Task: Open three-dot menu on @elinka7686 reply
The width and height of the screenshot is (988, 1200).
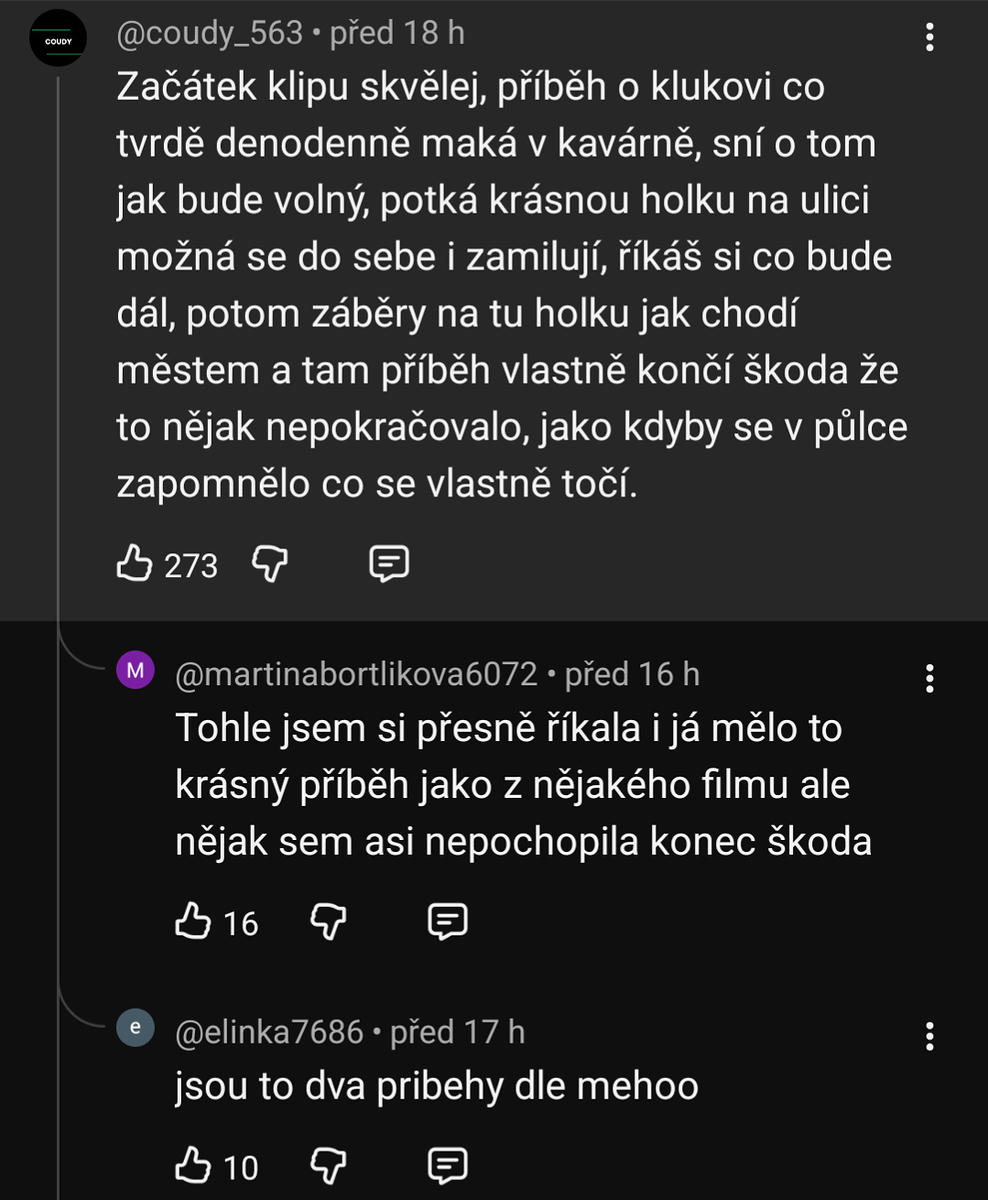Action: click(930, 1036)
